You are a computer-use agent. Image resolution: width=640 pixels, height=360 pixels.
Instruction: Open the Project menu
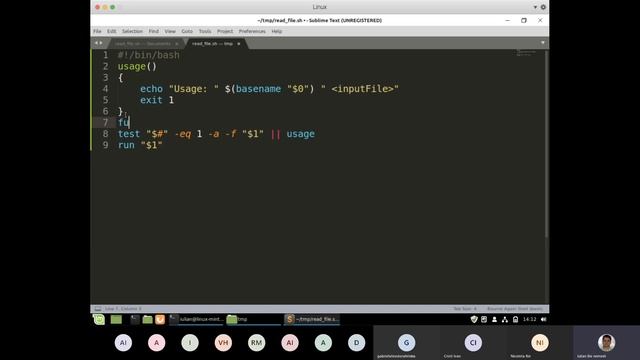point(225,31)
